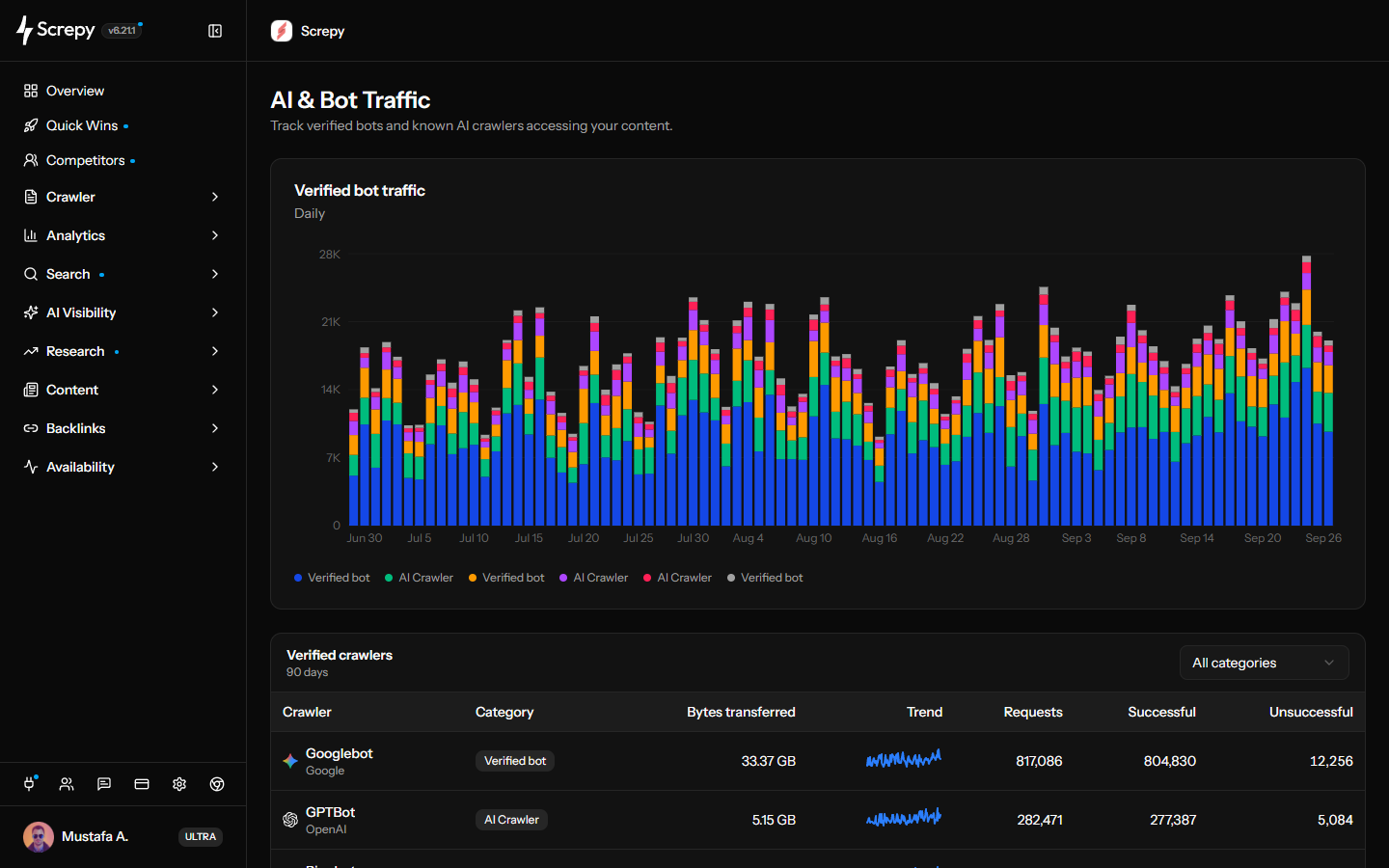Click Mustafa A. profile avatar
1389x868 pixels.
[39, 836]
